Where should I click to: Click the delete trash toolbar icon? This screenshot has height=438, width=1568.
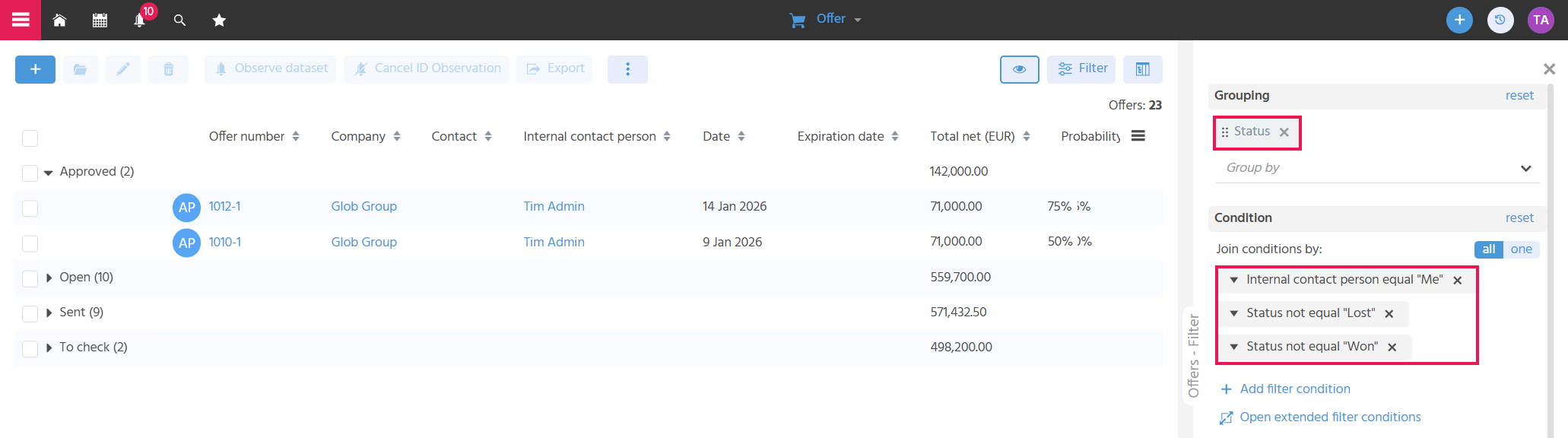(169, 69)
